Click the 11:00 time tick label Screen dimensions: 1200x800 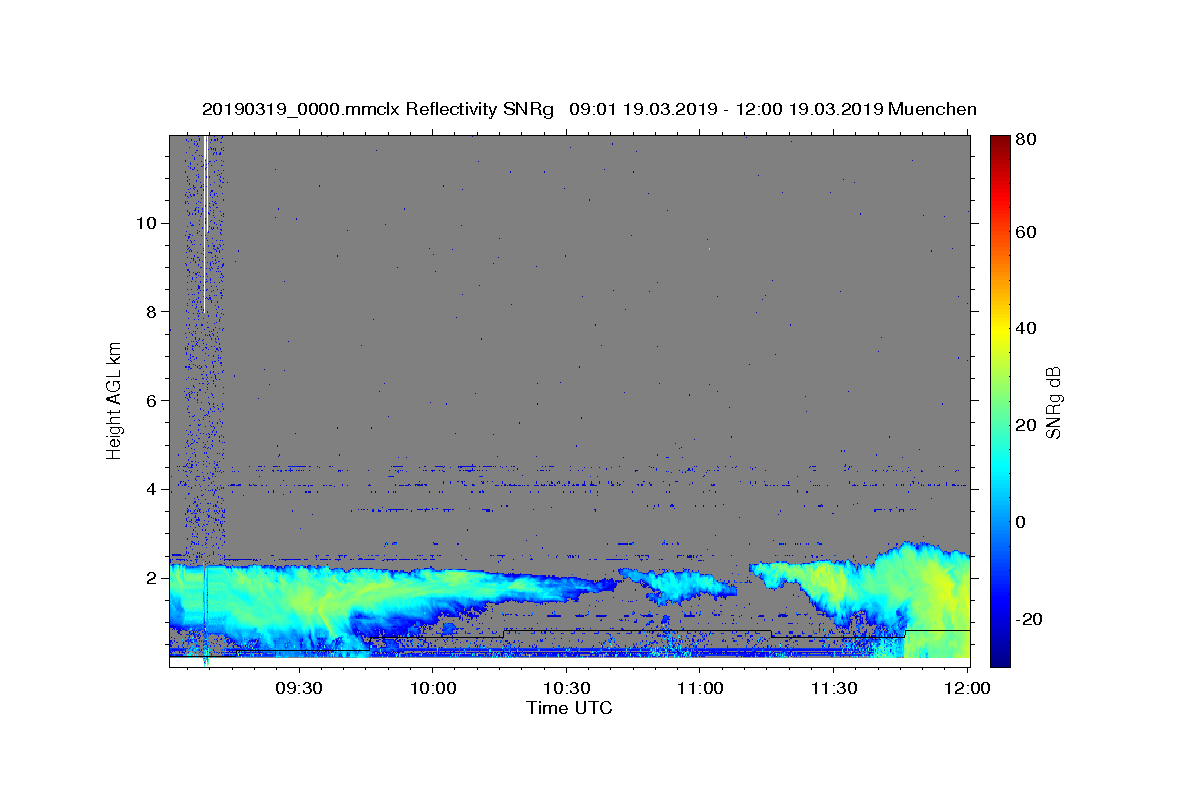coord(700,688)
